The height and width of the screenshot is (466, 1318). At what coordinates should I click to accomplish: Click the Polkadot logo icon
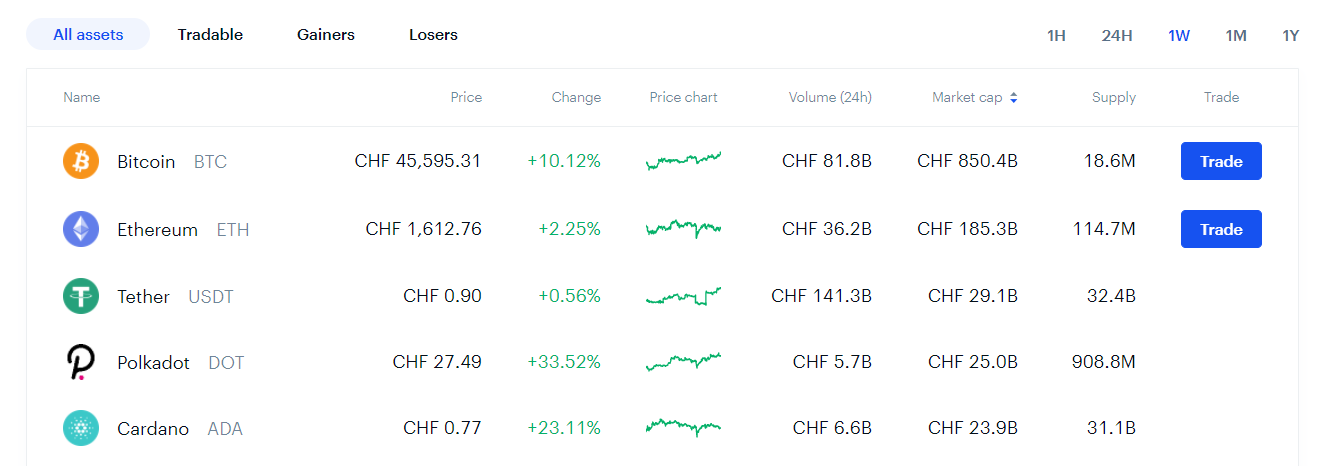pos(81,362)
